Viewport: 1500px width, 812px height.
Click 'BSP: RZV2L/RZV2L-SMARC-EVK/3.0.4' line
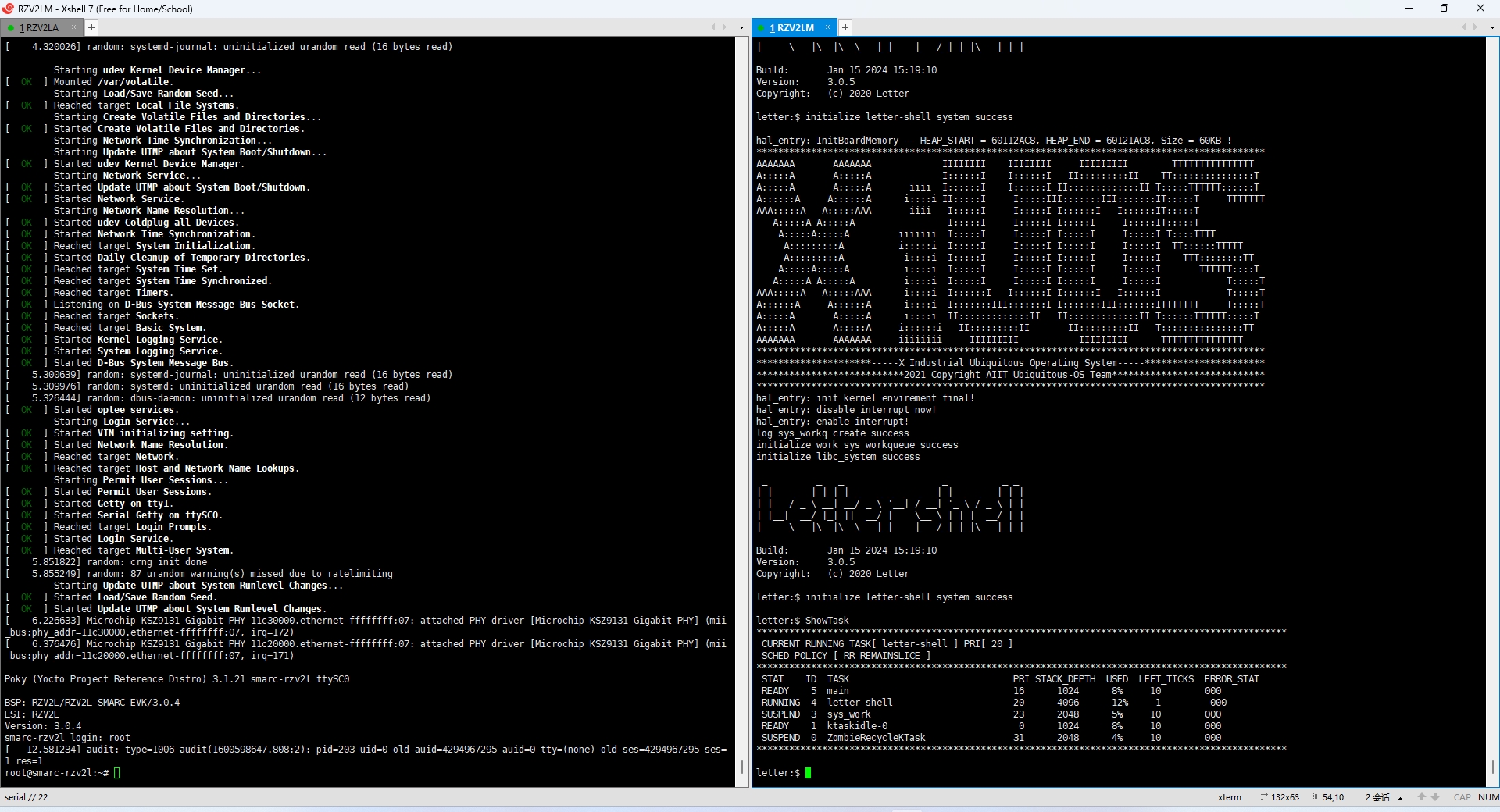click(92, 703)
